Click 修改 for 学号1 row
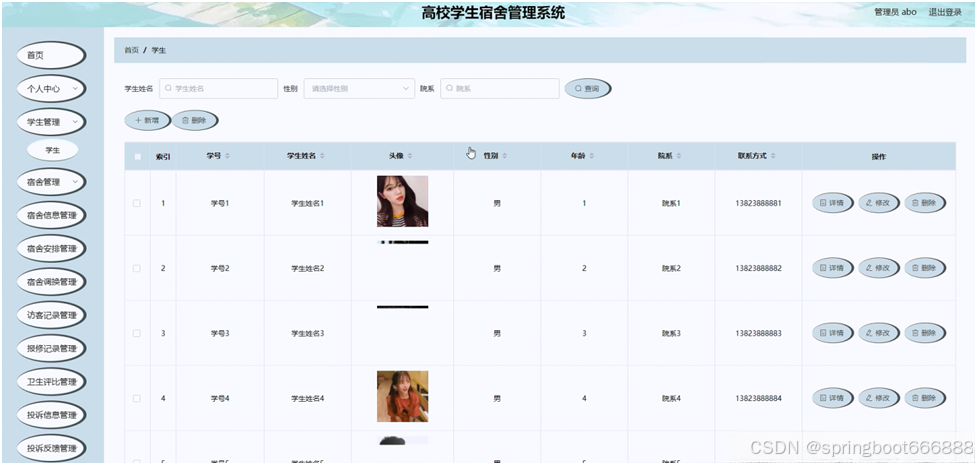 click(x=879, y=203)
